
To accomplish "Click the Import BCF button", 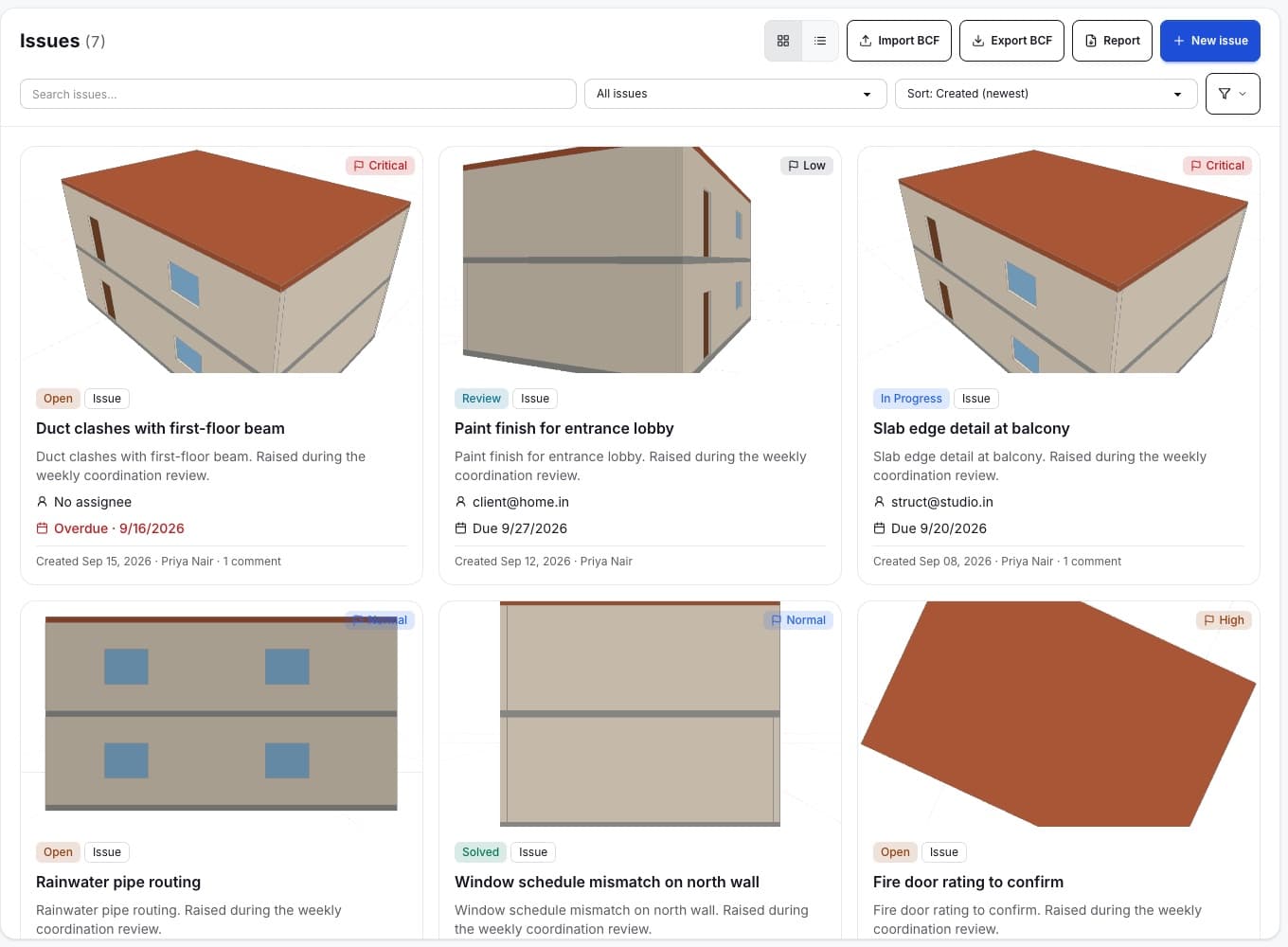I will pyautogui.click(x=899, y=41).
